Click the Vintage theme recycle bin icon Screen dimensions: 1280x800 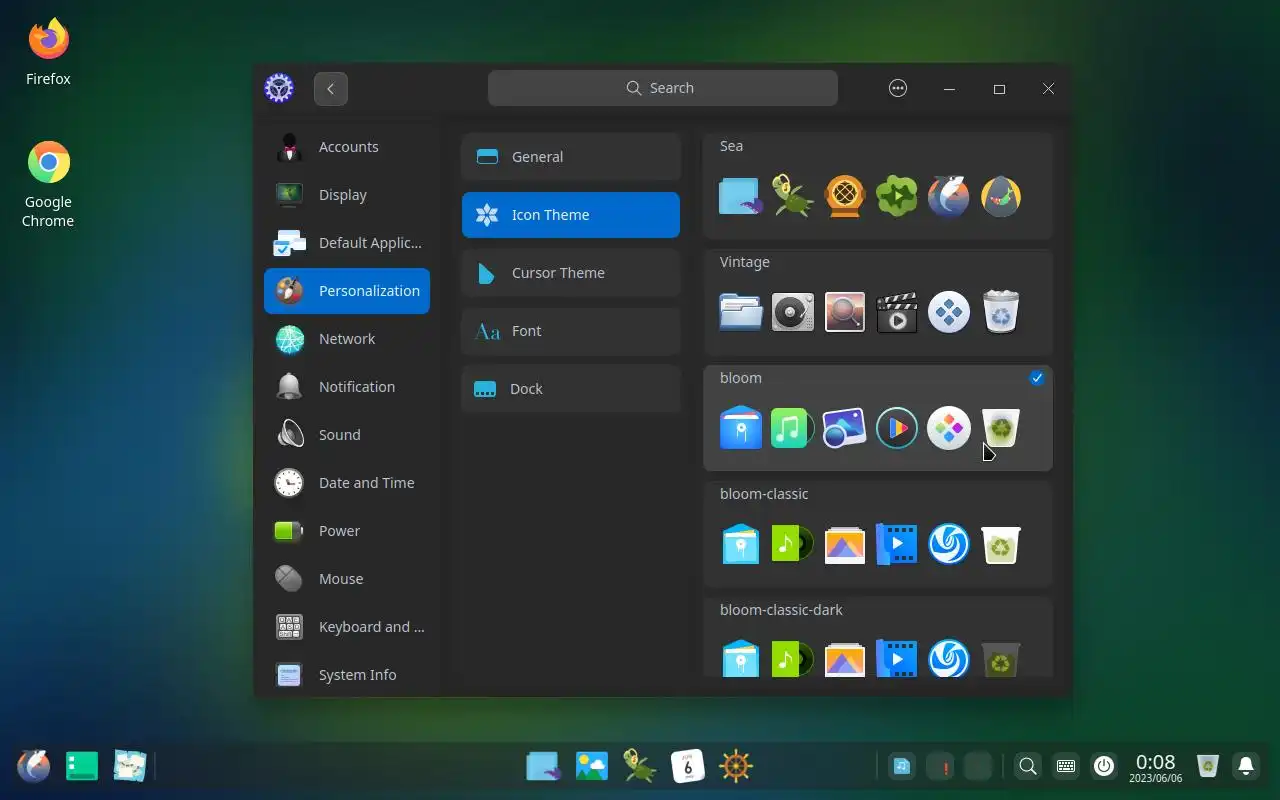point(1001,312)
